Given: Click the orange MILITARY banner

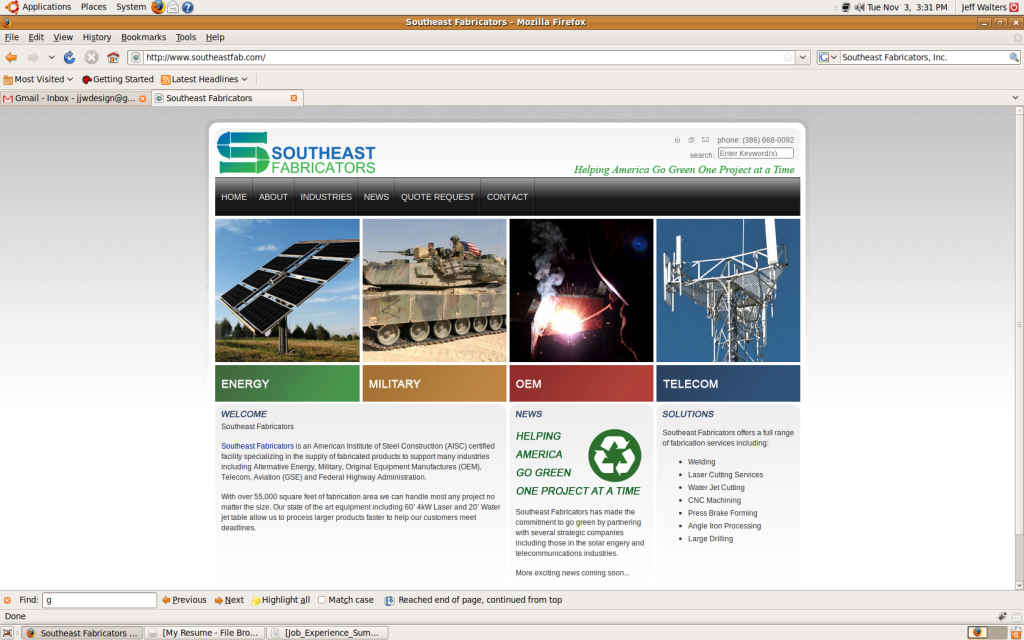Looking at the screenshot, I should pos(434,383).
